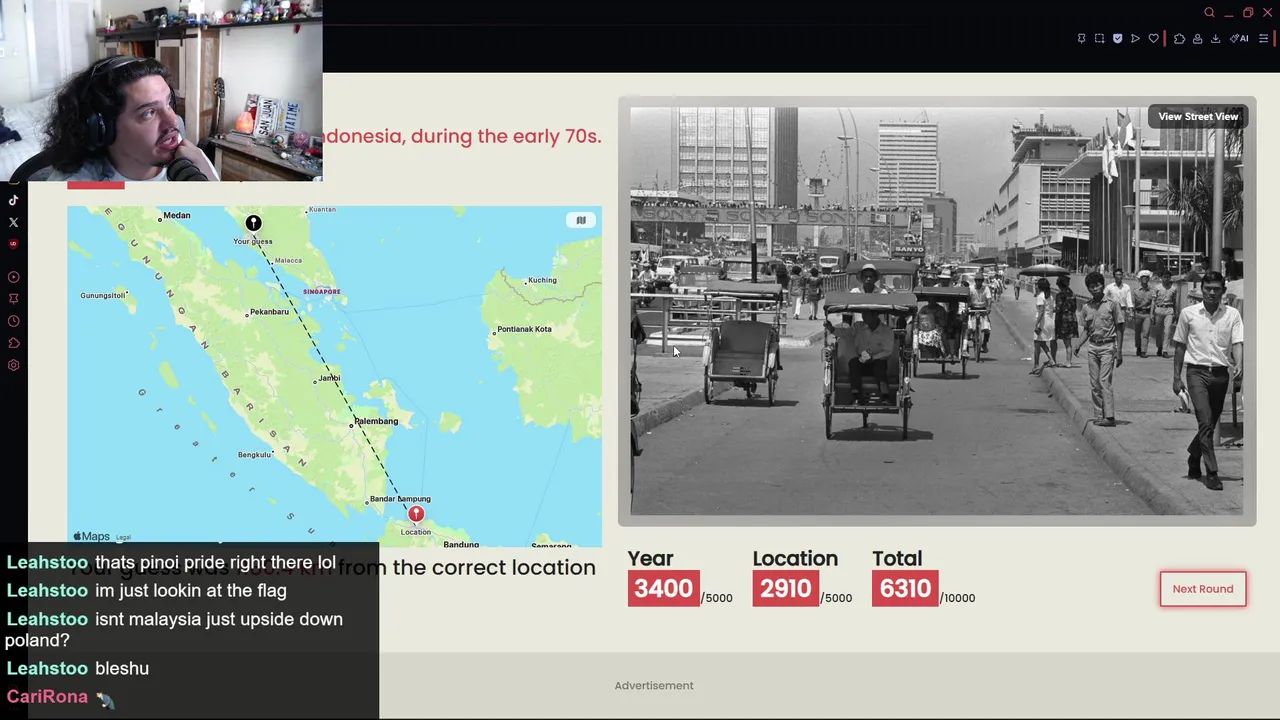Open the sidebar pinboards pin icon

pos(13,299)
